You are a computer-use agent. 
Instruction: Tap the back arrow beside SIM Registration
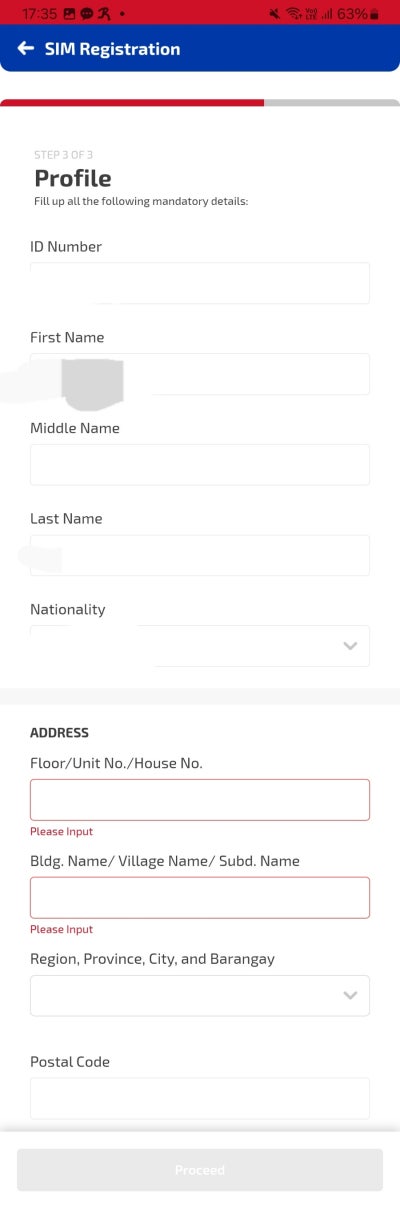tap(26, 49)
